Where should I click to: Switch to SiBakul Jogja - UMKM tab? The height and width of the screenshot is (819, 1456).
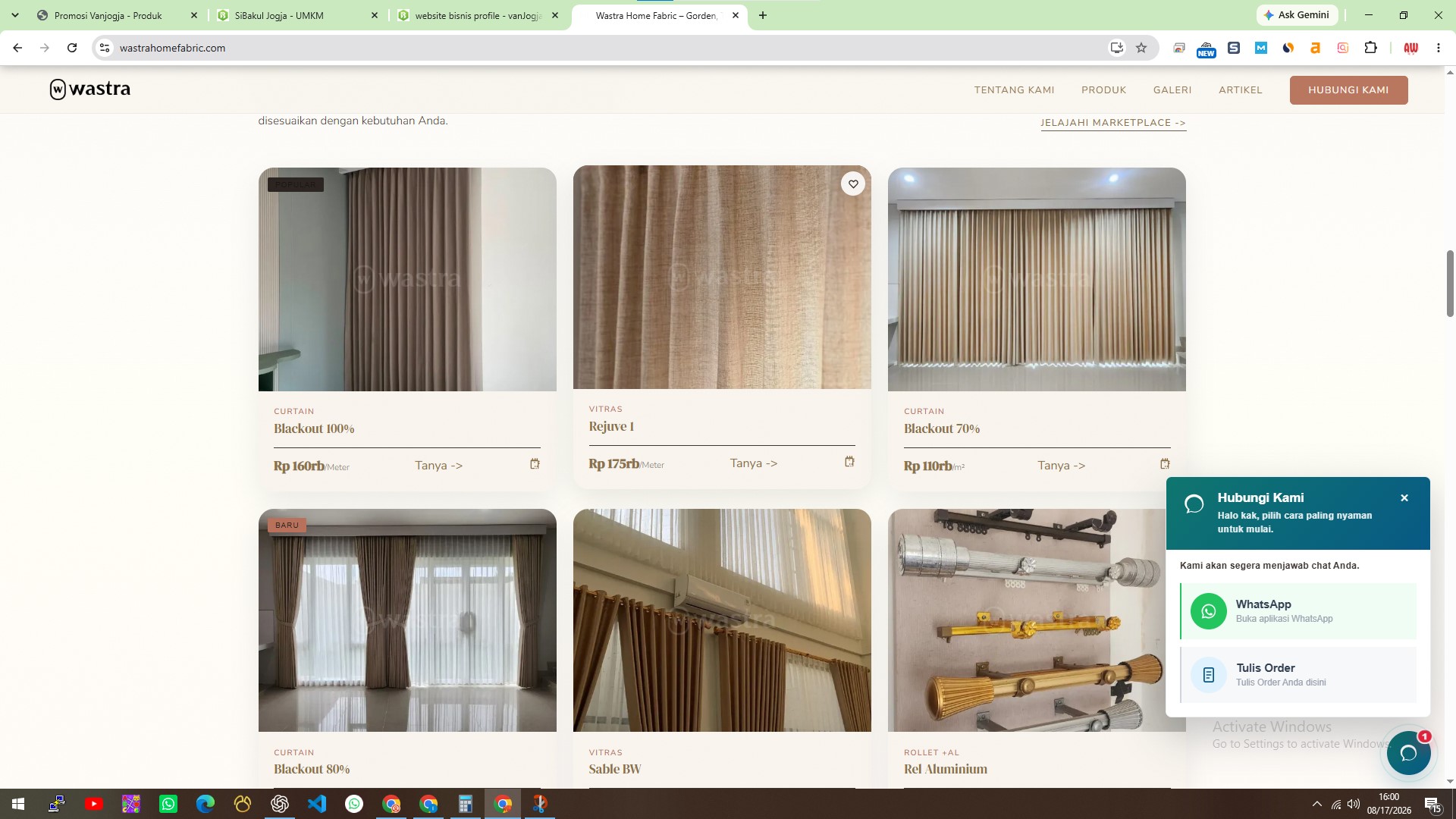click(297, 15)
